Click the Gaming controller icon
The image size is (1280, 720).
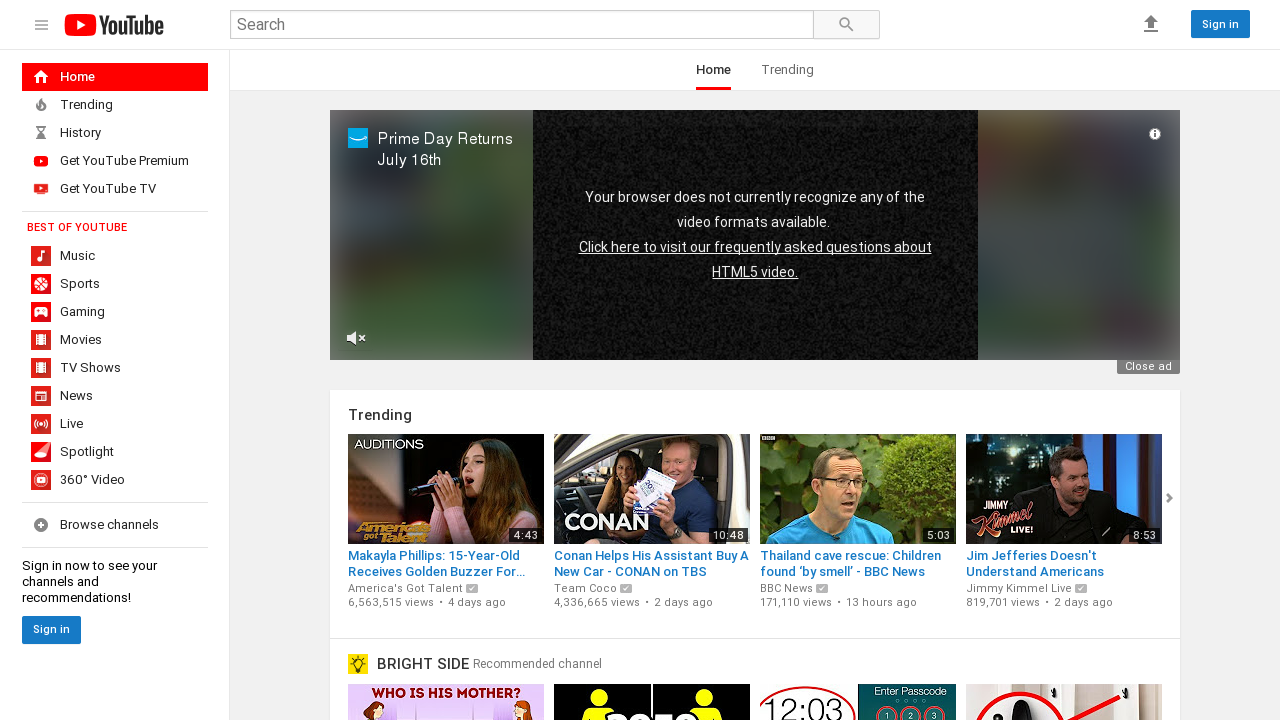tap(41, 312)
